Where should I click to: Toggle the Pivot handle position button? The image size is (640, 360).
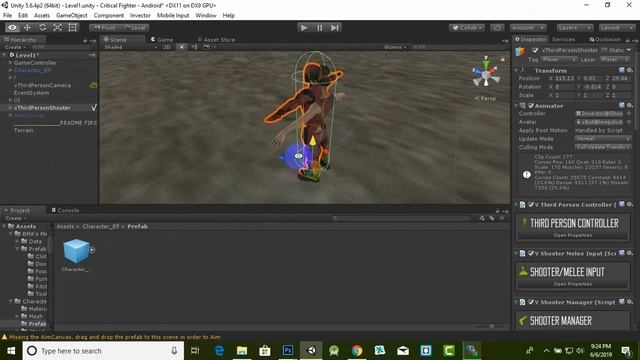click(x=104, y=28)
